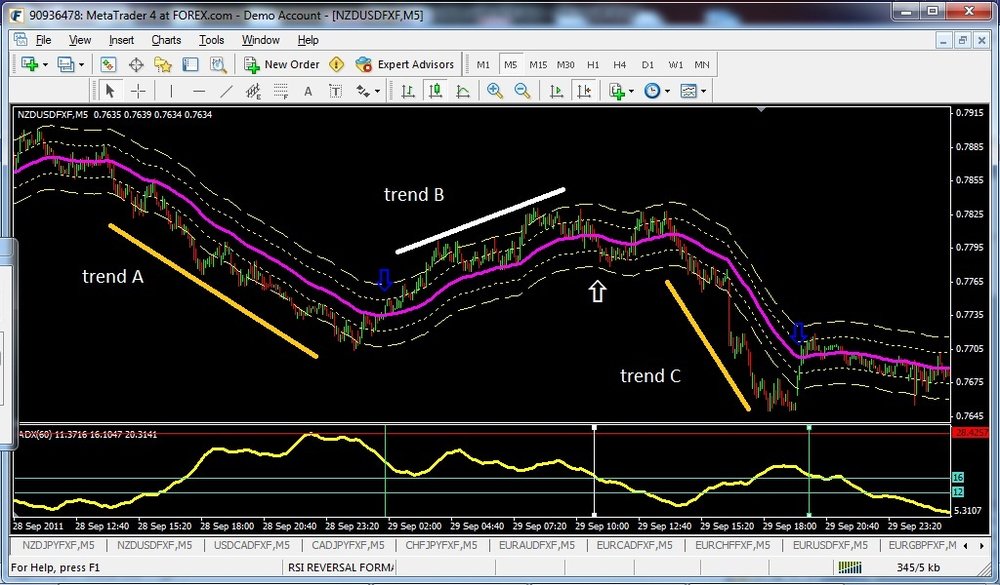The height and width of the screenshot is (585, 1000).
Task: Switch to the USDCADFXF,M5 chart tab
Action: (x=252, y=545)
